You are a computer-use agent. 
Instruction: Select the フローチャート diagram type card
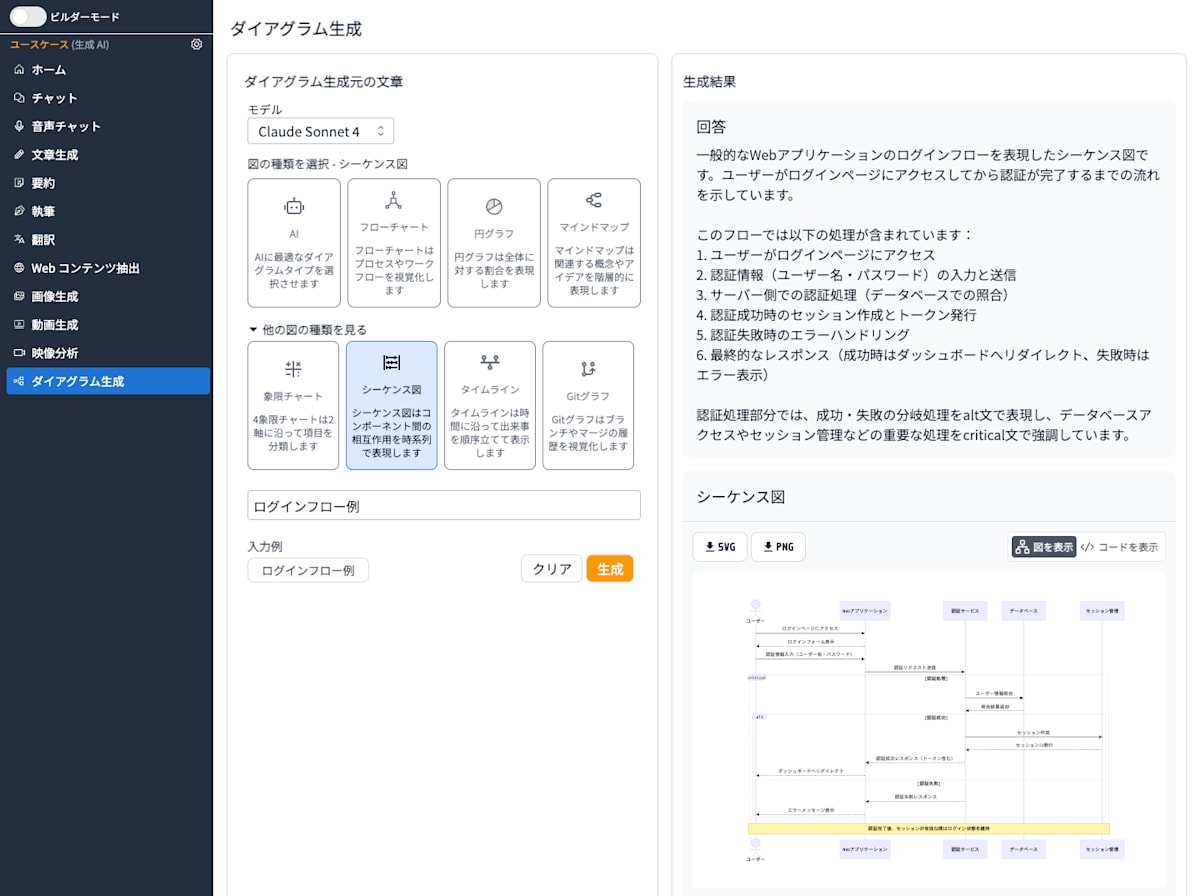pos(394,243)
